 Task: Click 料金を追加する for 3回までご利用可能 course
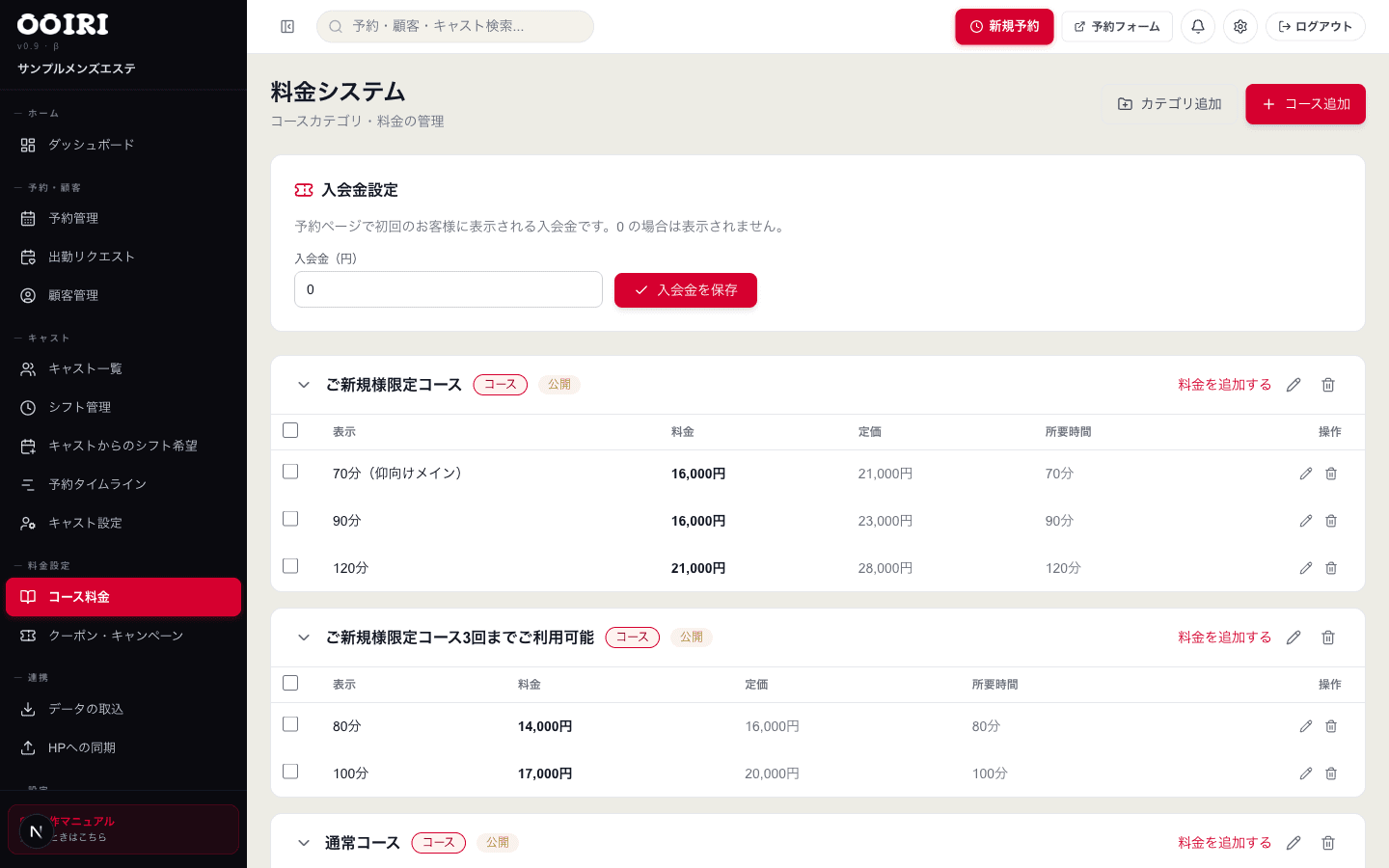(x=1224, y=637)
